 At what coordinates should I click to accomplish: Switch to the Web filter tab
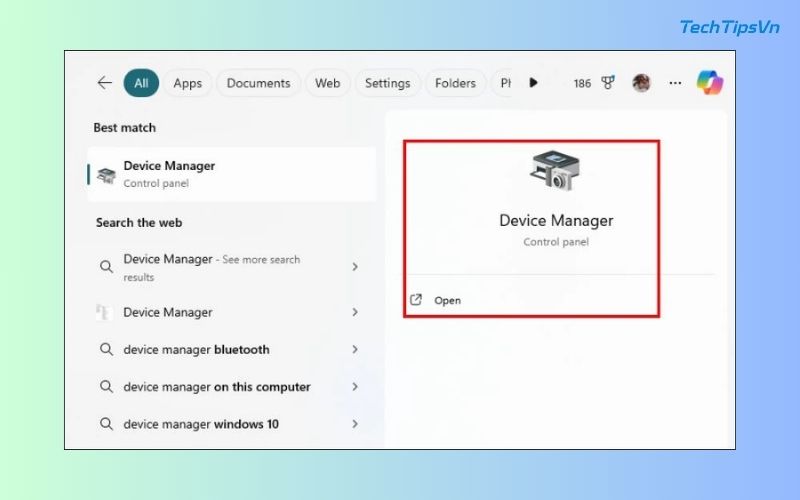328,83
